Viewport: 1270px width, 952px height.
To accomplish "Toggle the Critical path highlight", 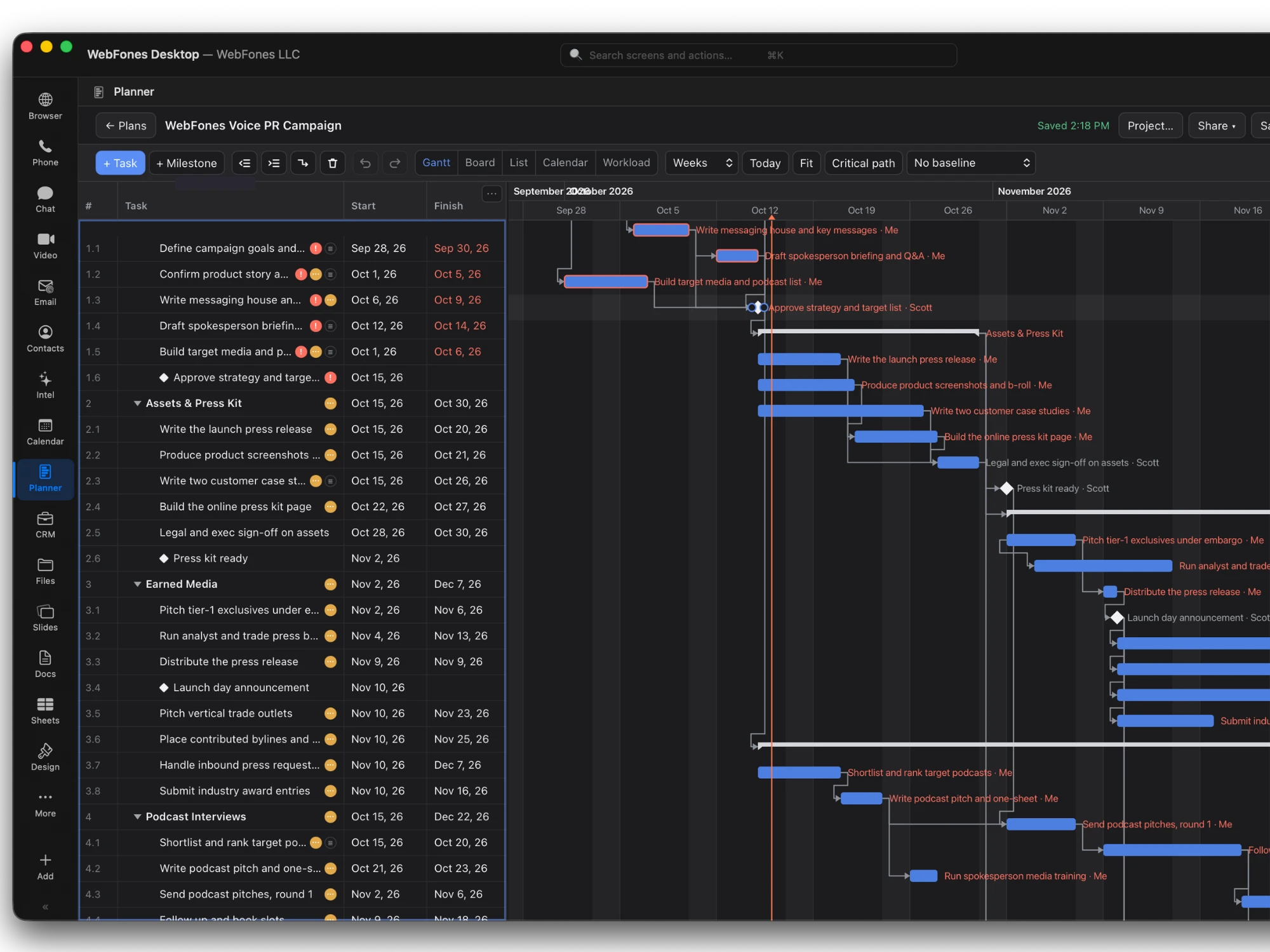I will 863,163.
